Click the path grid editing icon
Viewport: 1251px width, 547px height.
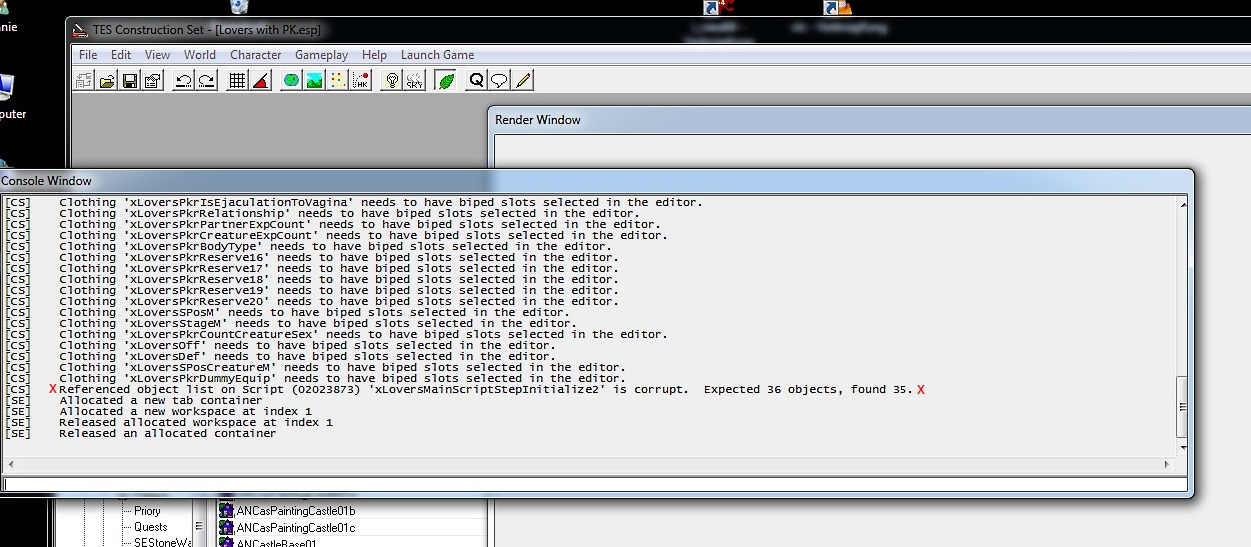[x=337, y=81]
